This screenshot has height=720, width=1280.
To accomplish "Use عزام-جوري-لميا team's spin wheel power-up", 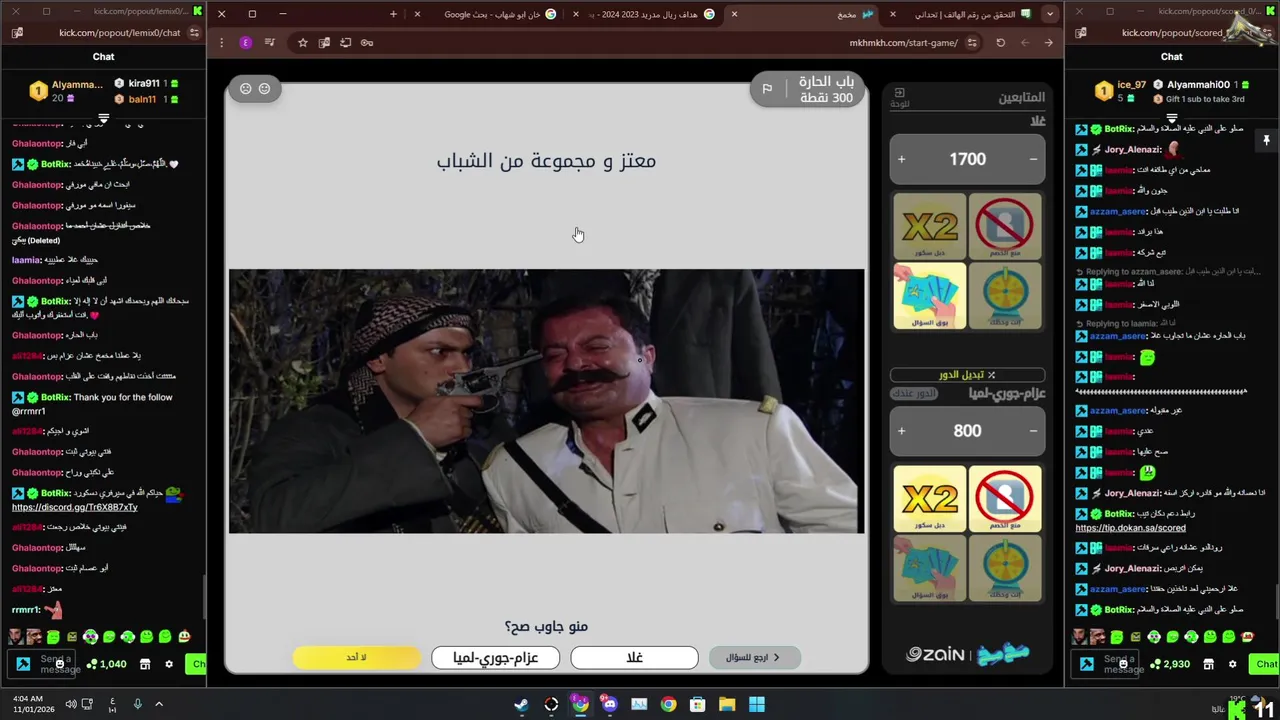I will pyautogui.click(x=1005, y=568).
